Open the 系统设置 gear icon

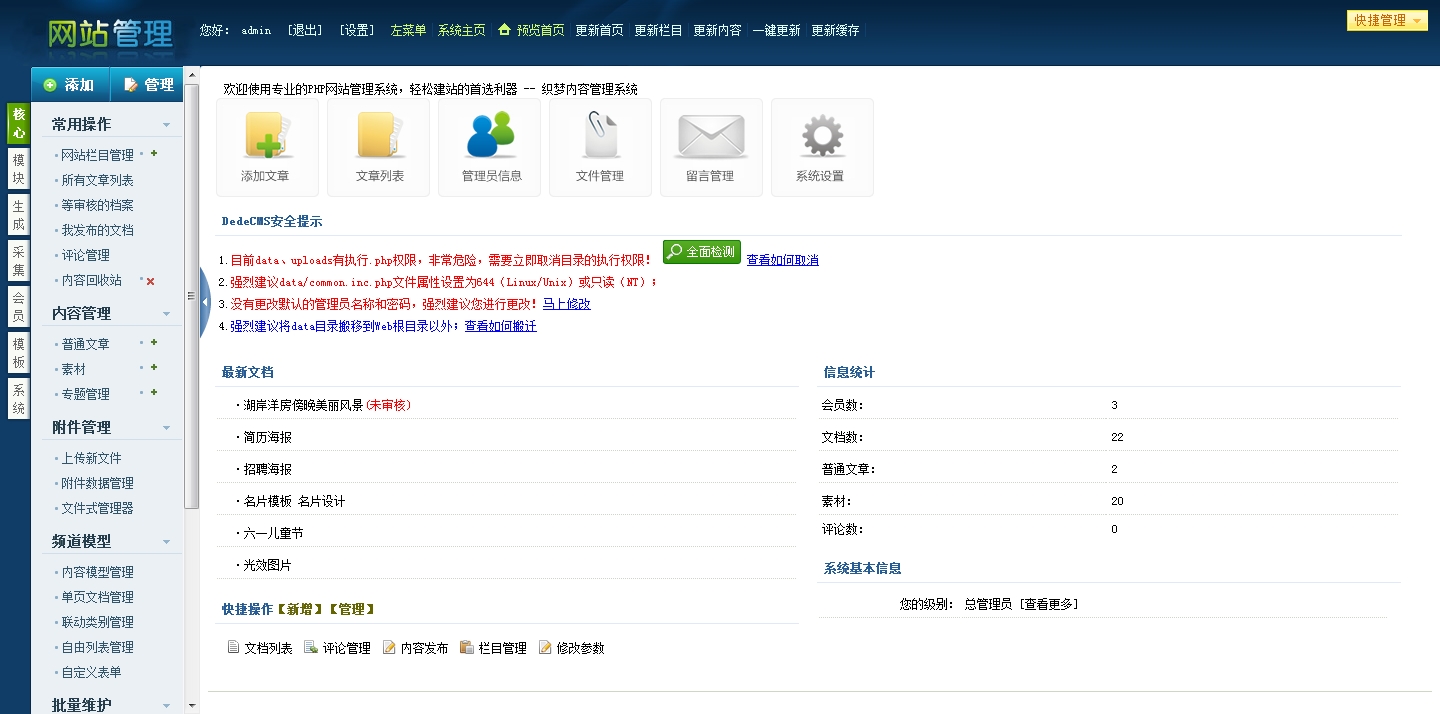point(821,137)
